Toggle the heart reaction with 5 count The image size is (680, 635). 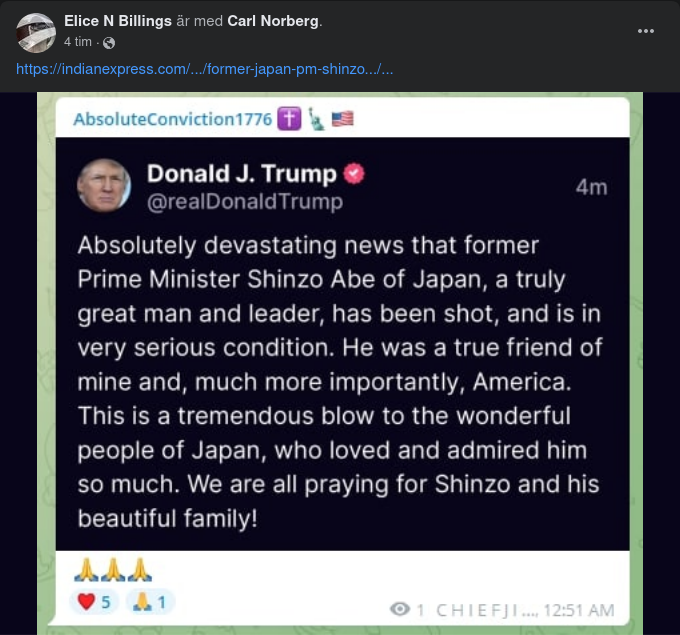coord(96,601)
